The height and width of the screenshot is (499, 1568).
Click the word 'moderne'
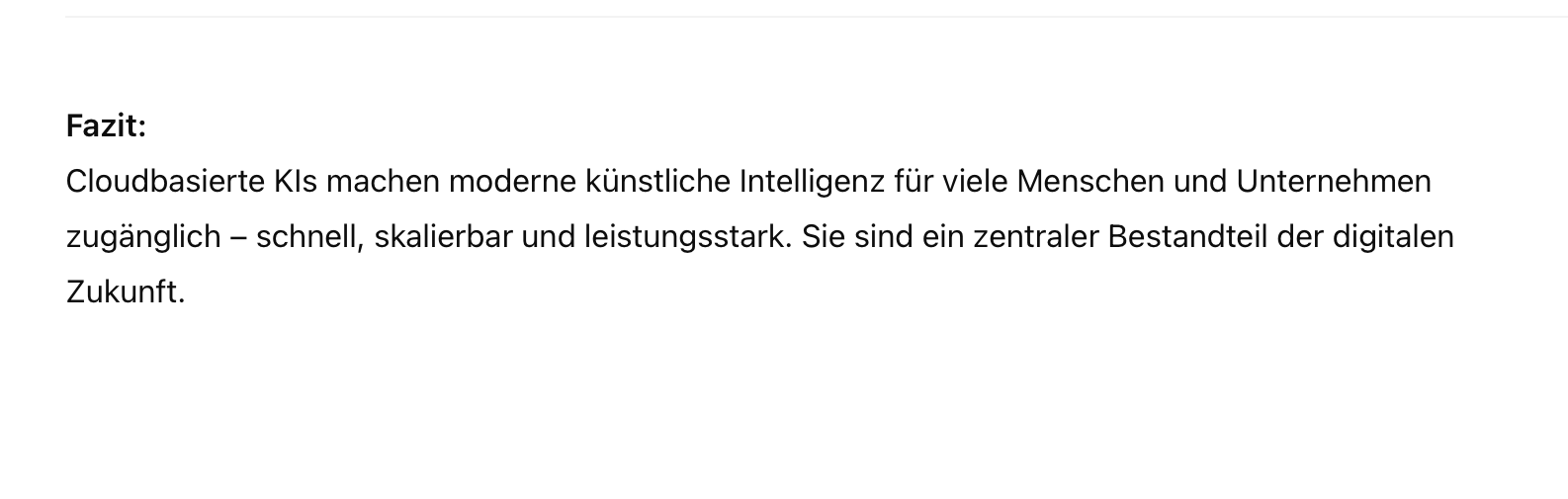coord(512,182)
